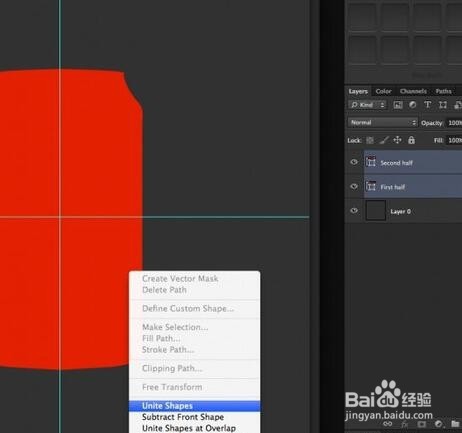Select the First half layer name
This screenshot has width=462, height=433.
click(393, 187)
